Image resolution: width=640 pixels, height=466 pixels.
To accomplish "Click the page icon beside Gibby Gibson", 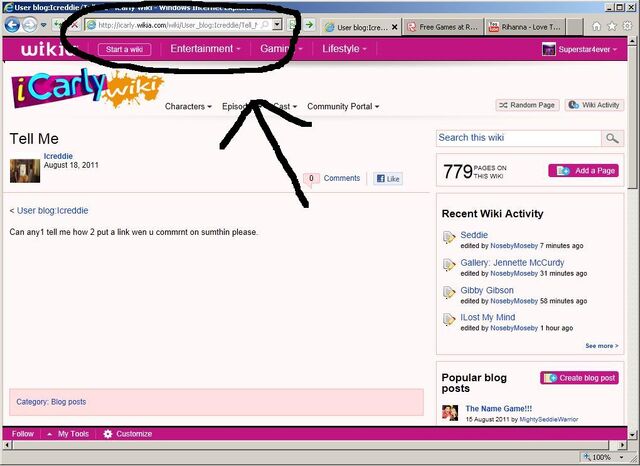I will coord(449,293).
